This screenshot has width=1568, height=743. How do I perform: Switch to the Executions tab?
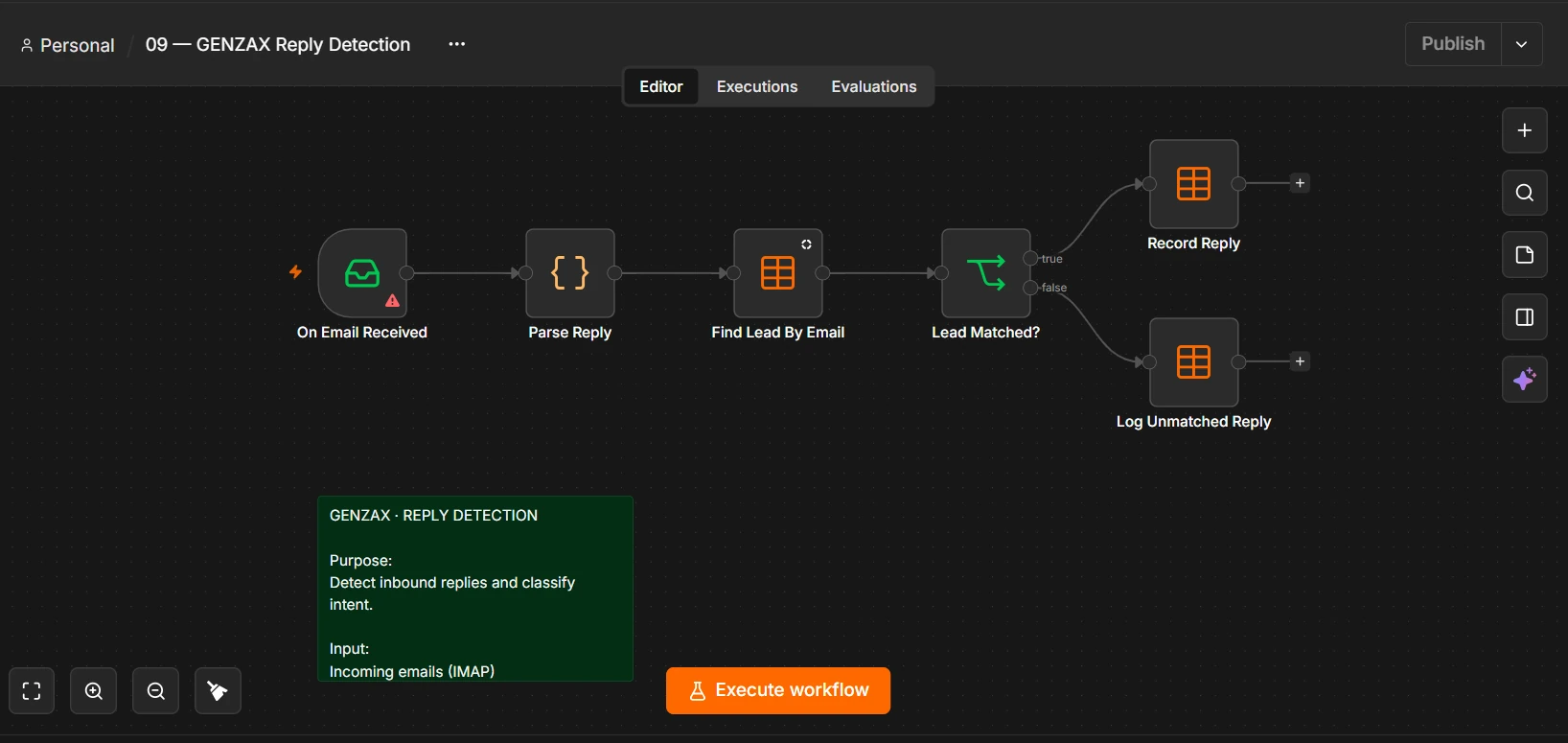click(x=757, y=86)
